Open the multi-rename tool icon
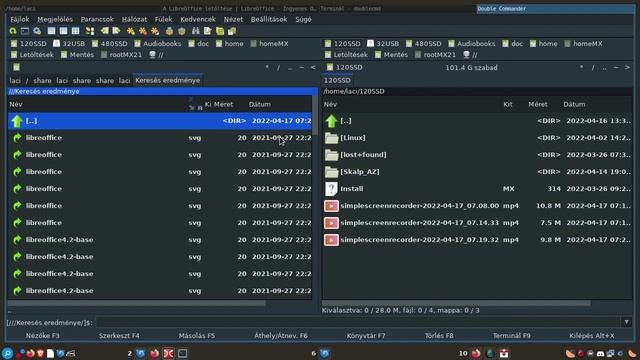The image size is (640, 360). click(x=208, y=31)
